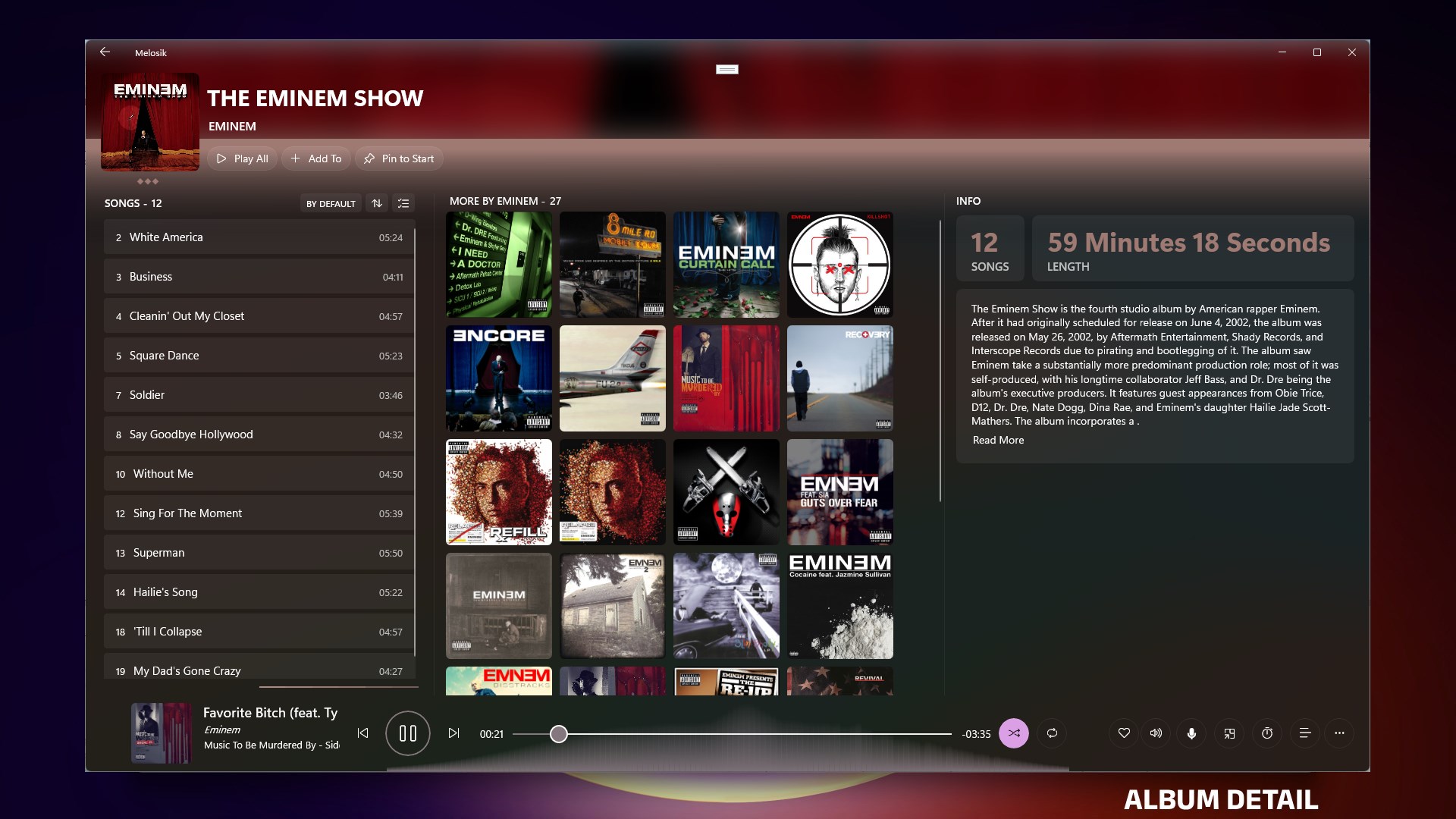Play Say Goodbye Hollywood
Viewport: 1456px width, 819px height.
pos(259,435)
